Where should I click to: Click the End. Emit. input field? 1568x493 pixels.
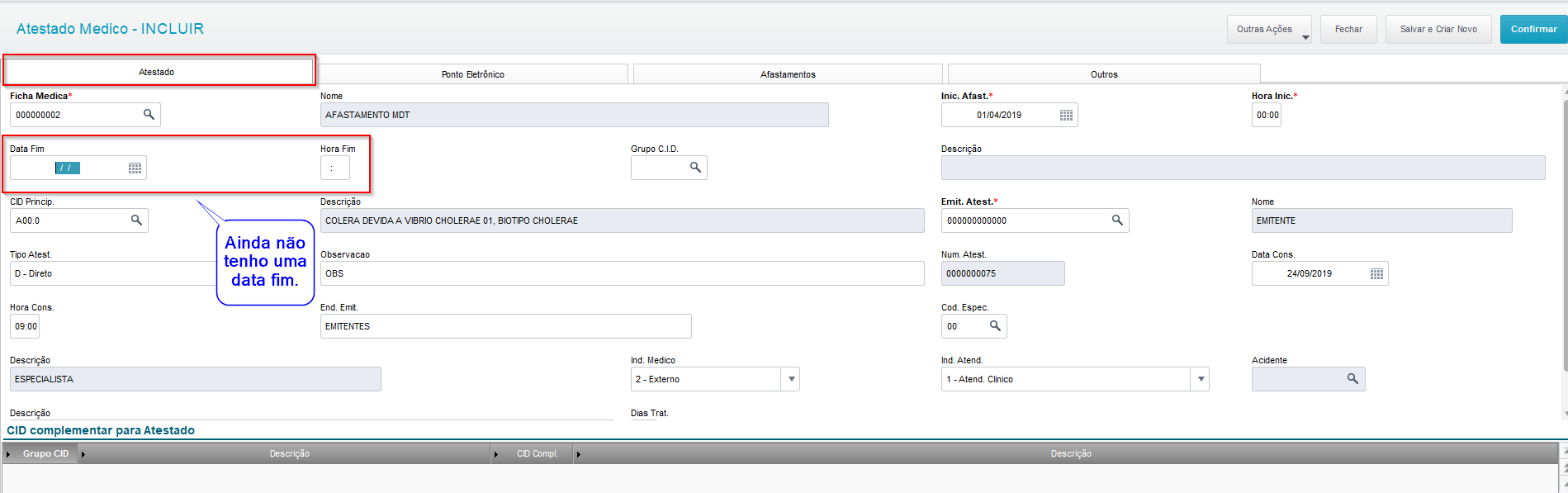(x=506, y=326)
